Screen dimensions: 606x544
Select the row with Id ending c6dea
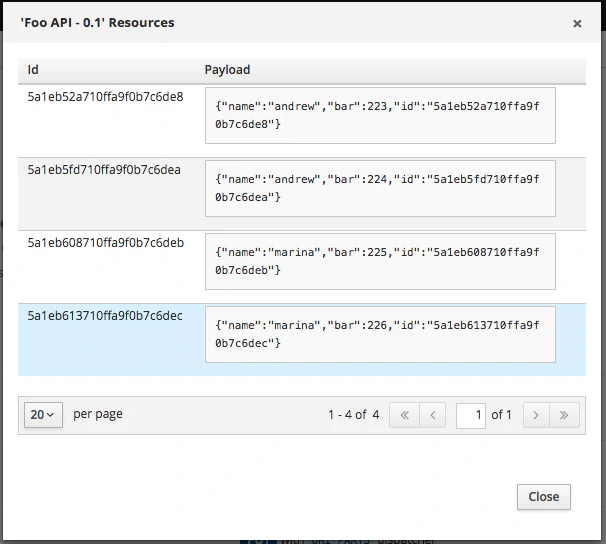104,170
